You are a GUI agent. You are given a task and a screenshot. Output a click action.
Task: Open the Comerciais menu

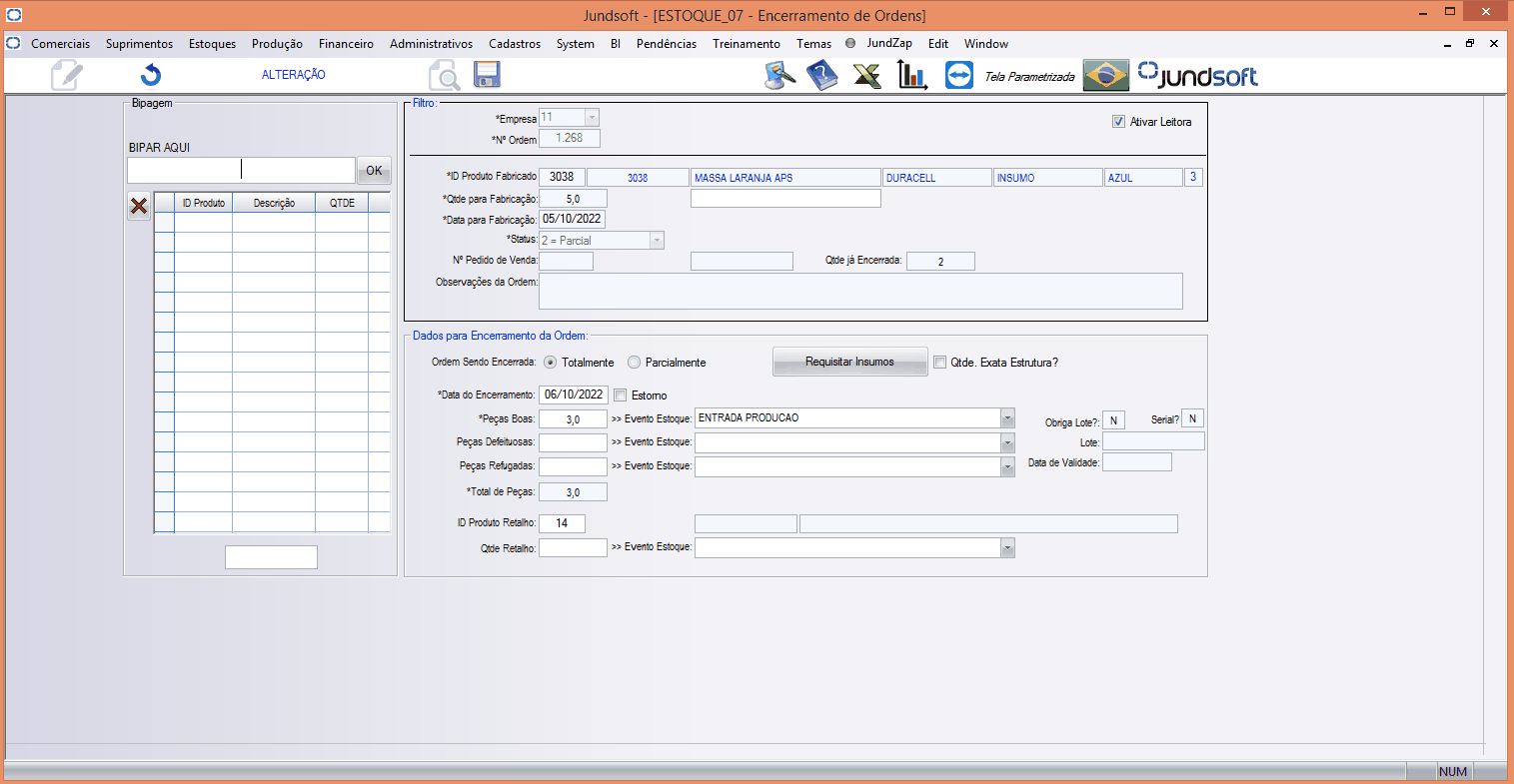pos(60,44)
